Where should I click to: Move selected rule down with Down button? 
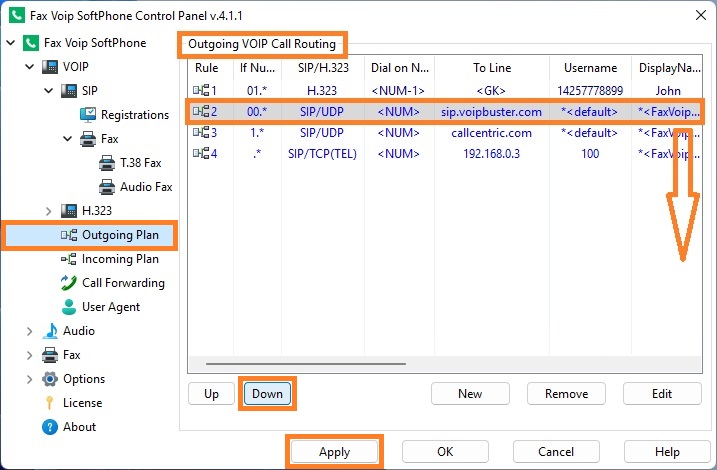coord(268,394)
